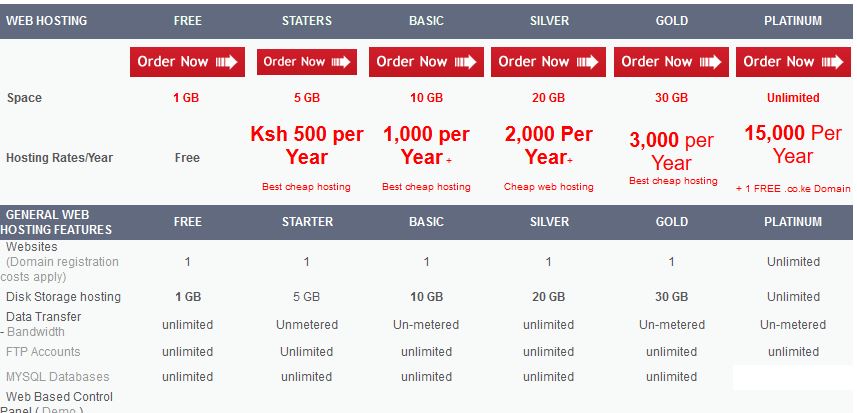Viewport: 857px width, 413px height.
Task: Open the 3,000 per Year pricing link
Action: pyautogui.click(x=671, y=151)
